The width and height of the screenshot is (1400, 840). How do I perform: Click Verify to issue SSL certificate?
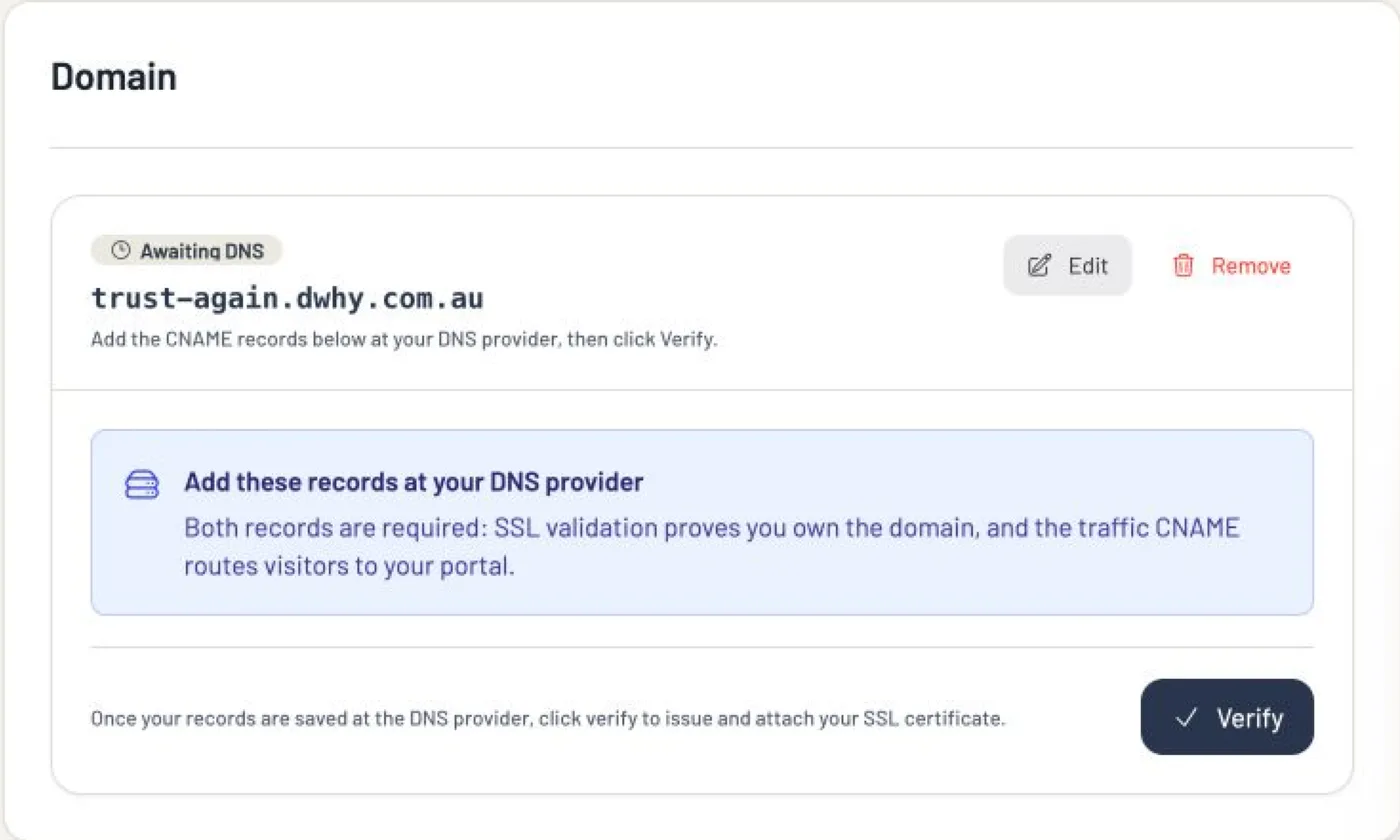pyautogui.click(x=1227, y=717)
